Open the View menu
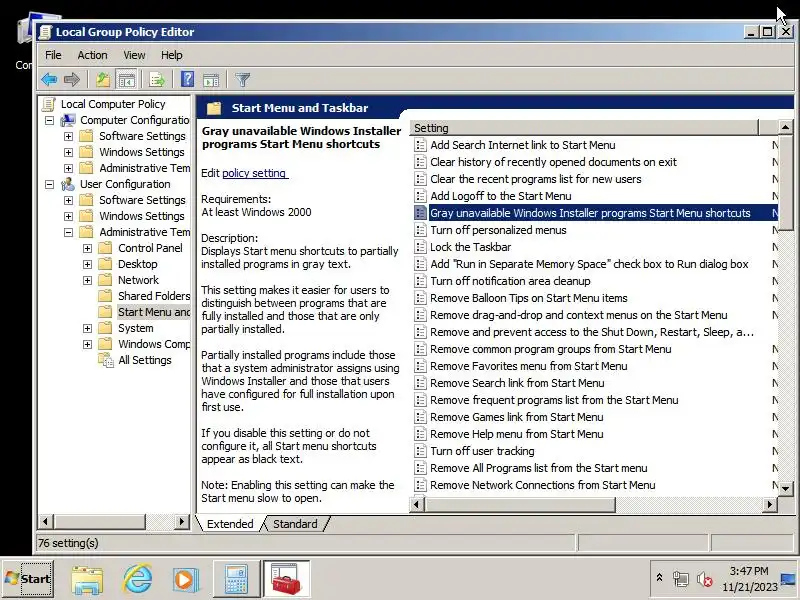This screenshot has width=800, height=600. pos(134,55)
